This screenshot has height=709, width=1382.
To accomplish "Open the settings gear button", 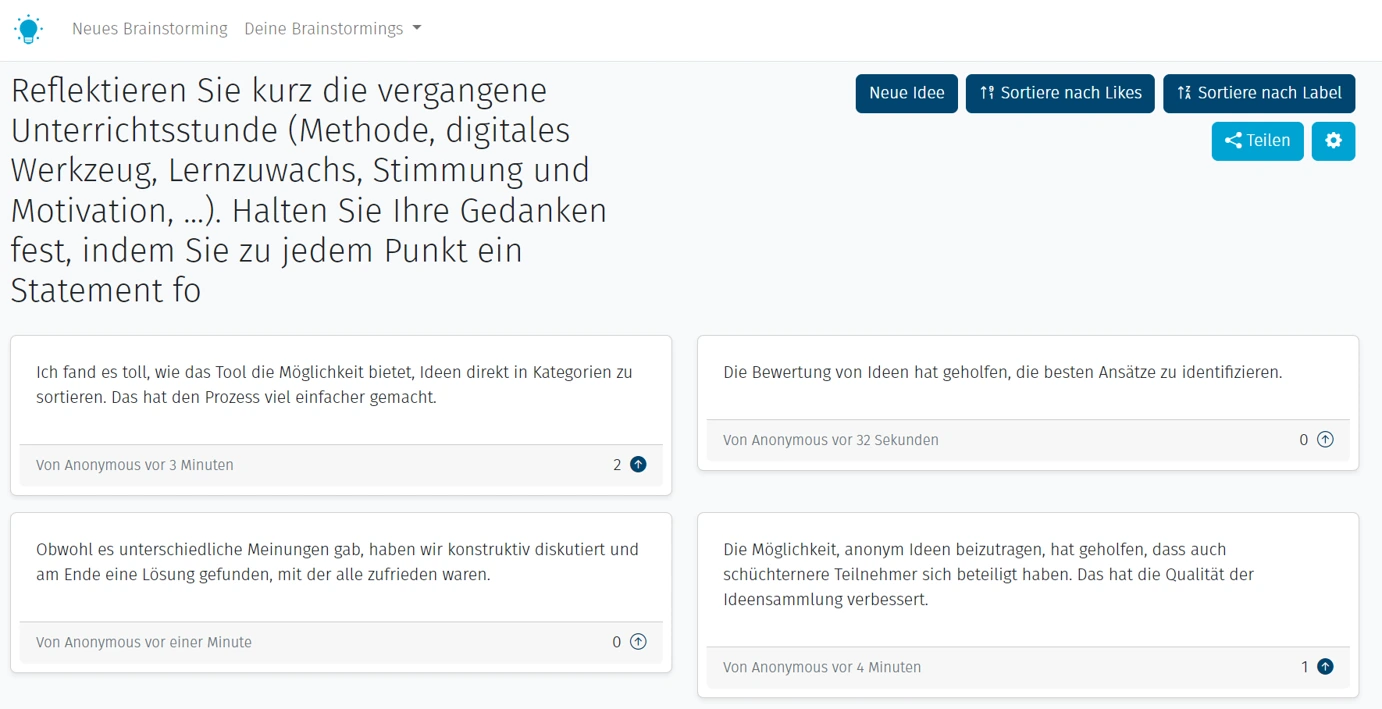I will (x=1333, y=141).
